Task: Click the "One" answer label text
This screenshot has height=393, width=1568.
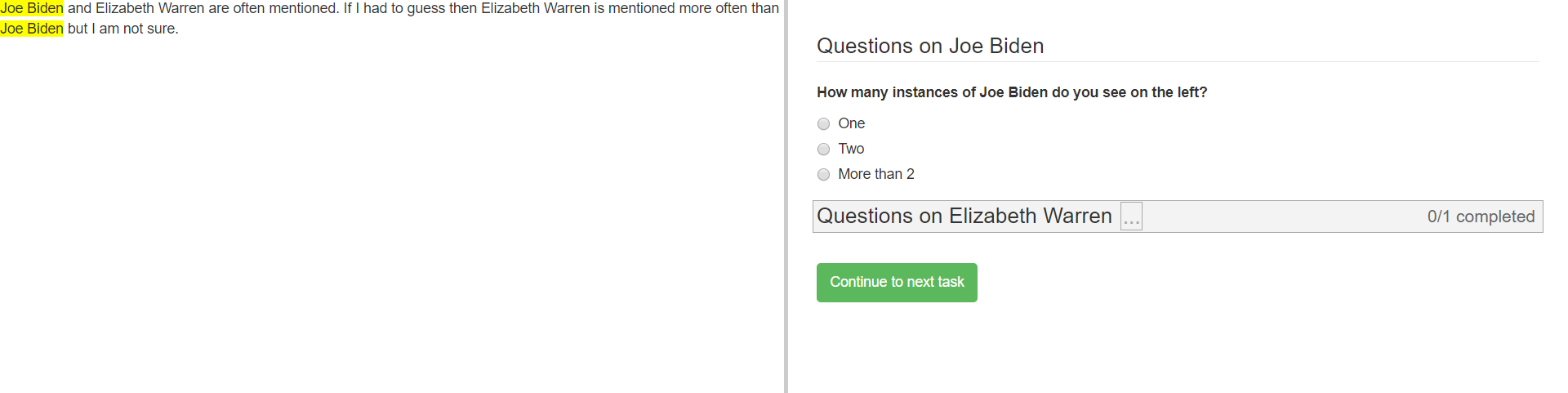Action: tap(851, 124)
